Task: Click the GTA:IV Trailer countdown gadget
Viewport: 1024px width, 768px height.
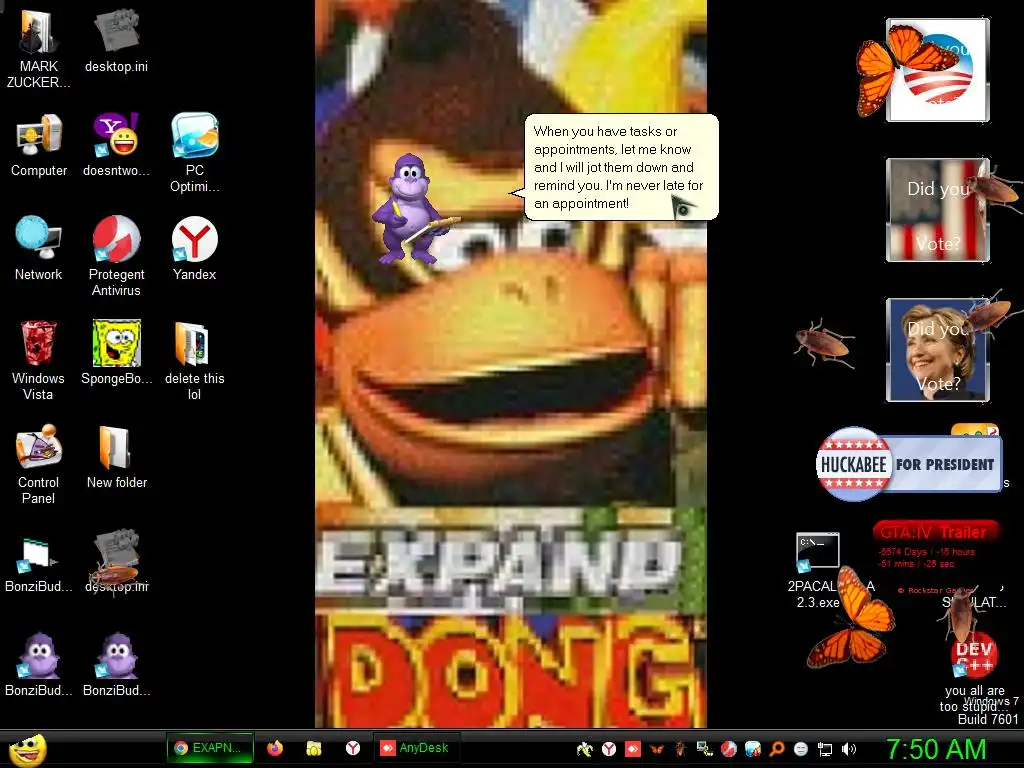Action: (935, 555)
